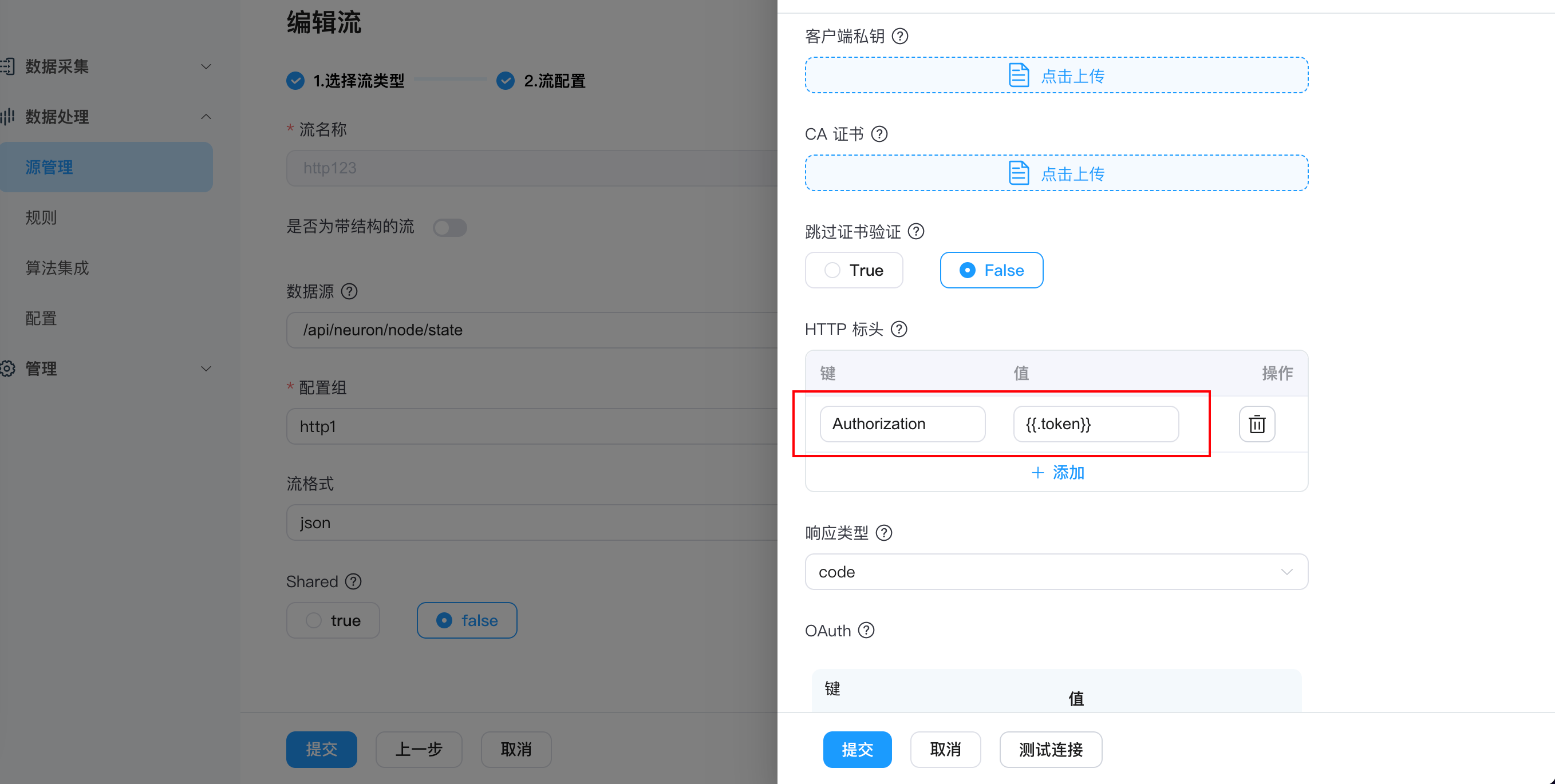Screen dimensions: 1555x784
Task: Click help icon beside 响应类型
Action: click(883, 533)
